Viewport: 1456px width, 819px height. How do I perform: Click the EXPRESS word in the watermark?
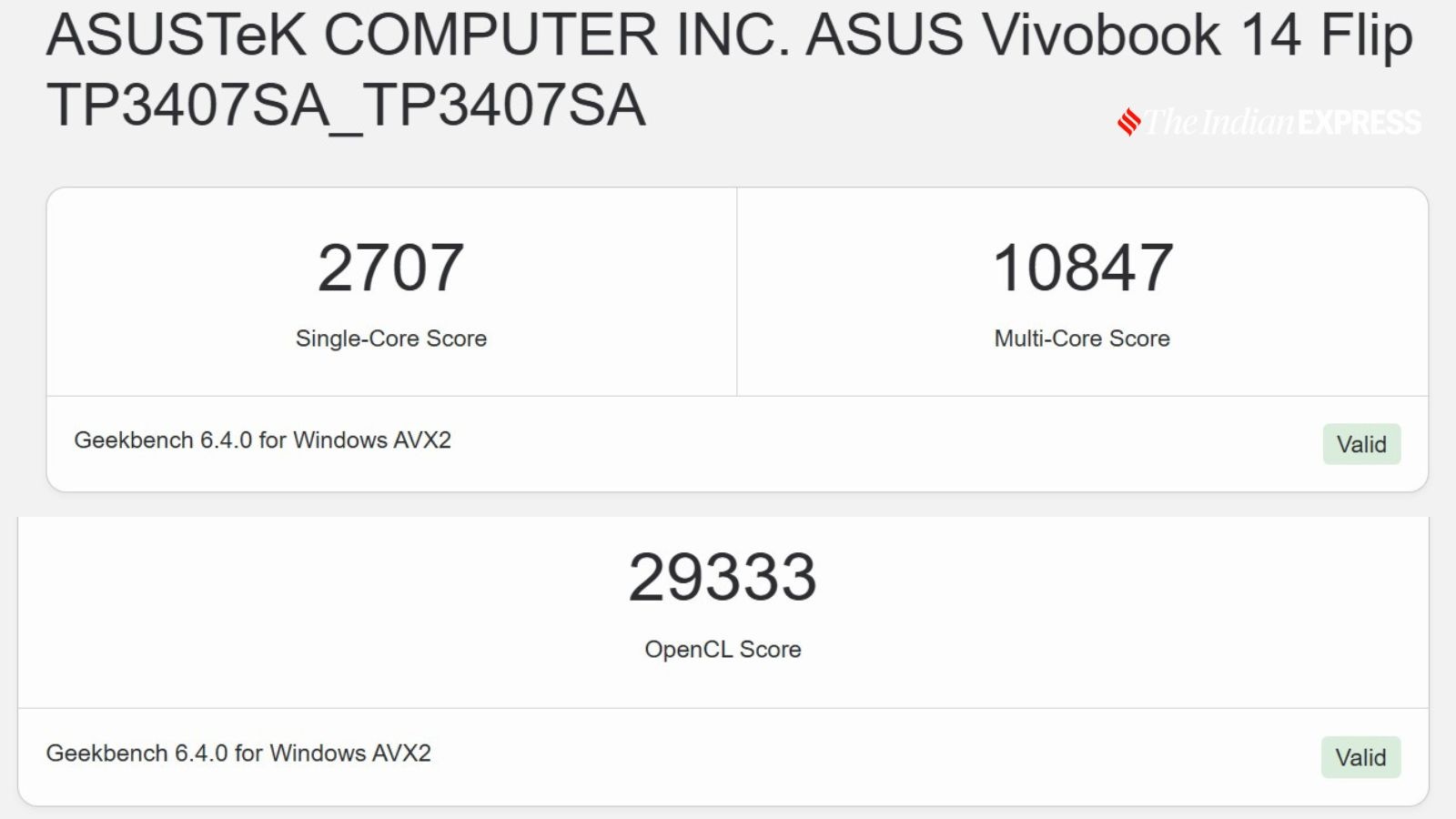(1360, 122)
